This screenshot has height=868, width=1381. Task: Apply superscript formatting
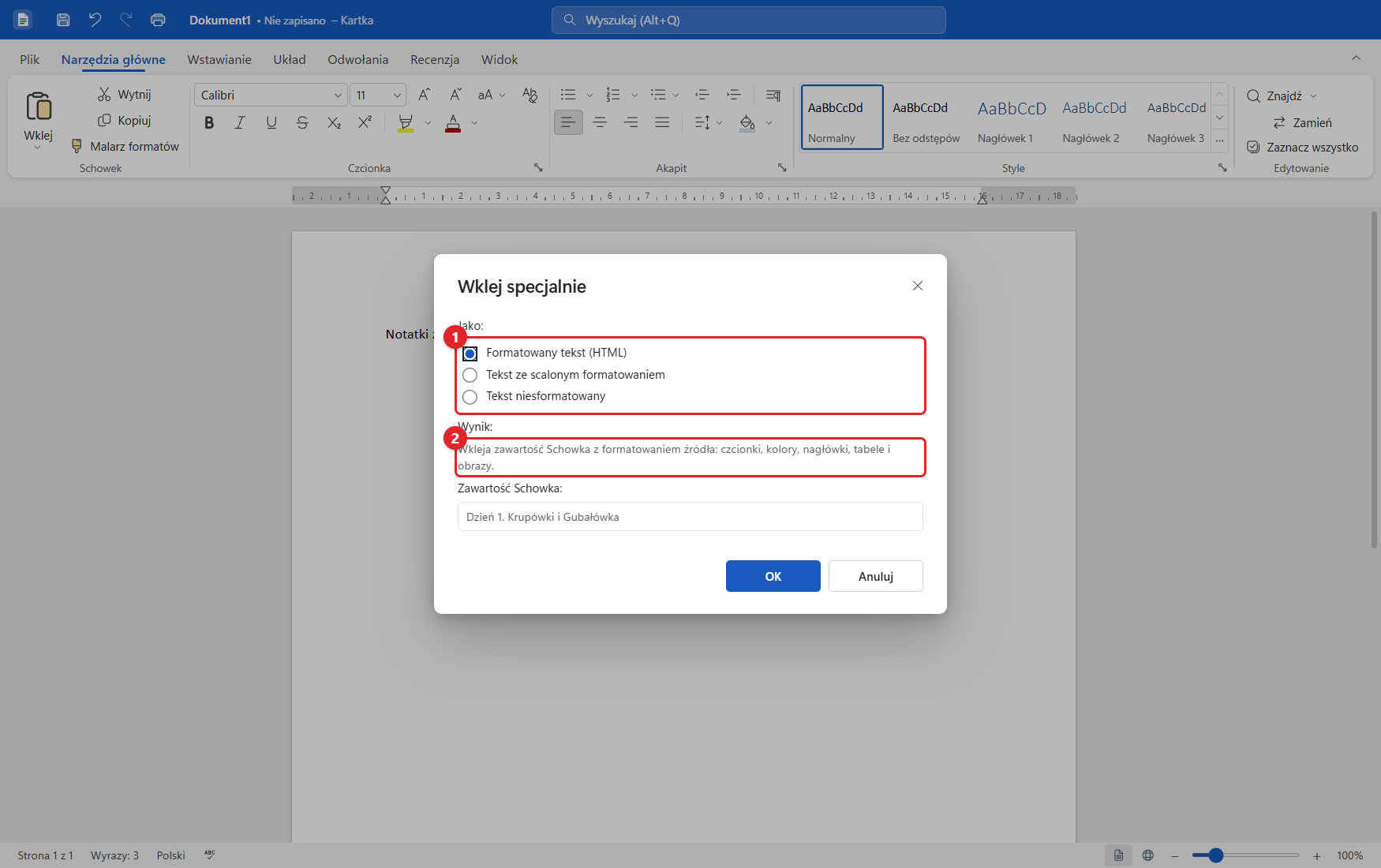(x=365, y=122)
